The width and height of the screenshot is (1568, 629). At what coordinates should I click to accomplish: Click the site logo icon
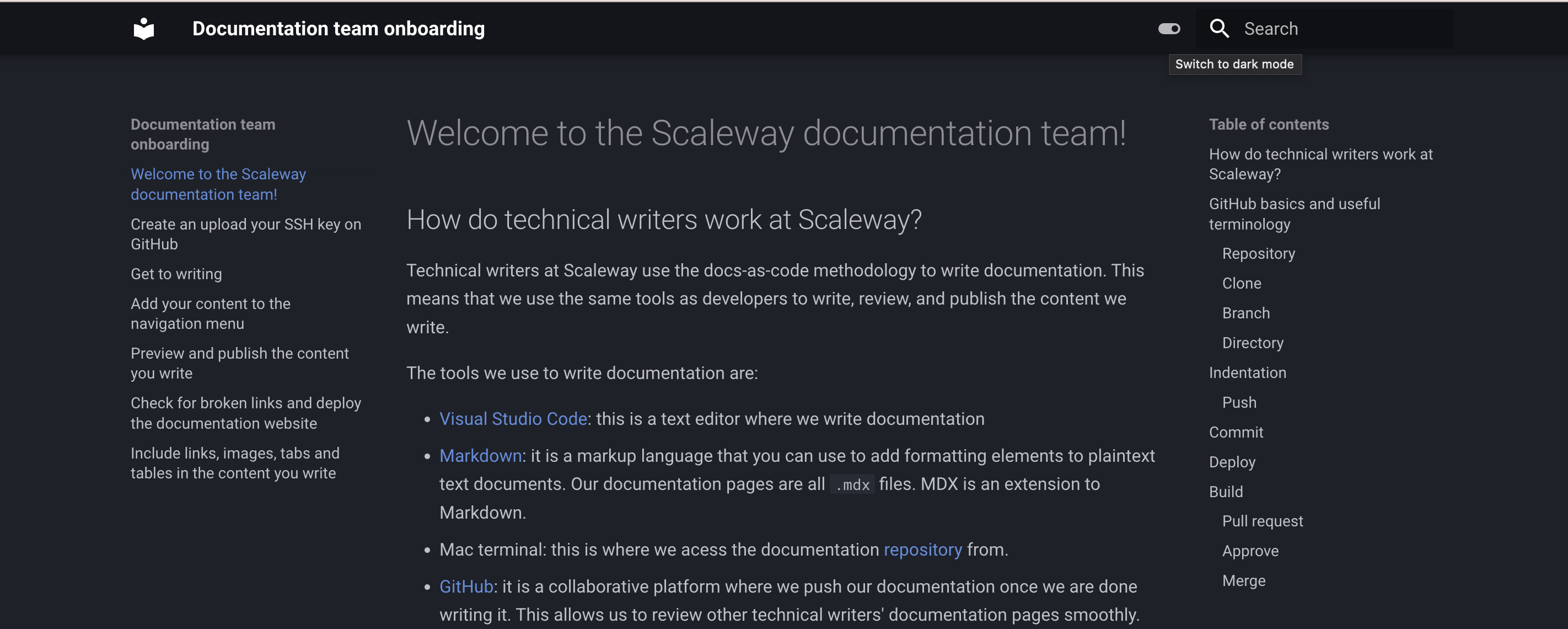point(145,28)
